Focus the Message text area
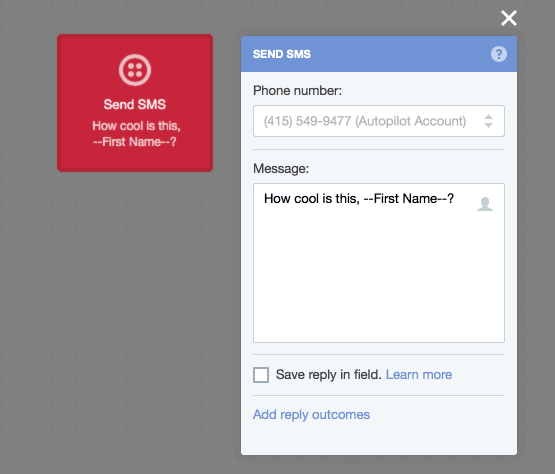The image size is (555, 474). pyautogui.click(x=379, y=263)
